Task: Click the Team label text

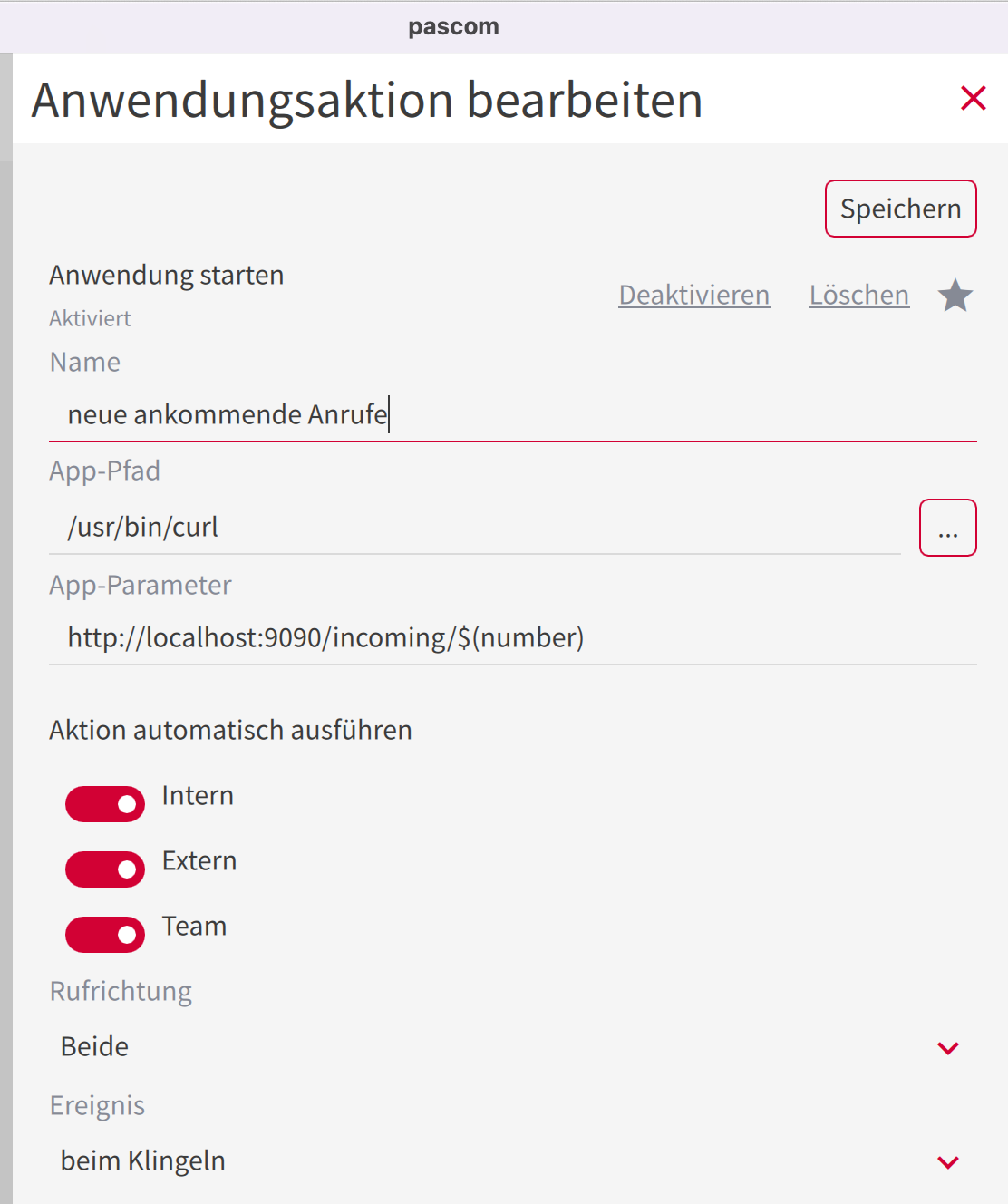Action: [194, 927]
